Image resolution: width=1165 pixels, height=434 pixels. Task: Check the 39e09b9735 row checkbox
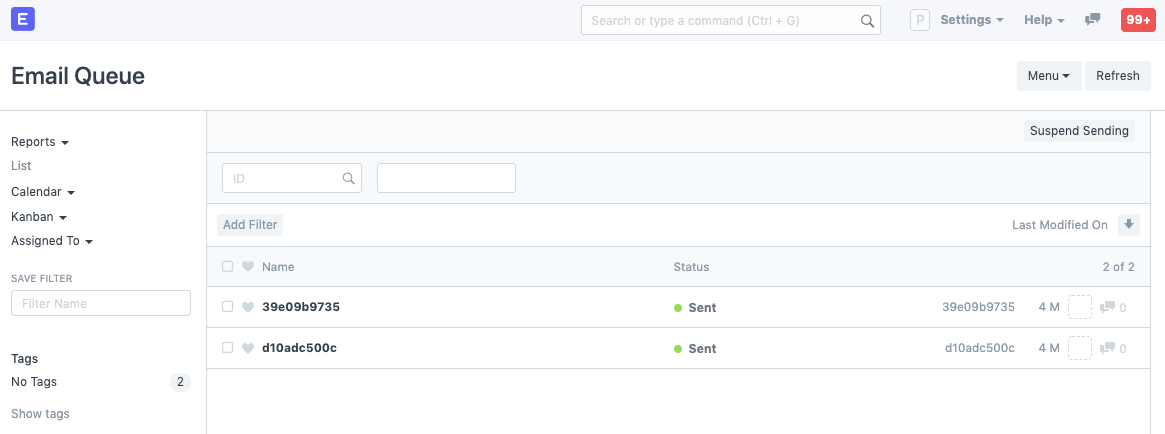(228, 307)
